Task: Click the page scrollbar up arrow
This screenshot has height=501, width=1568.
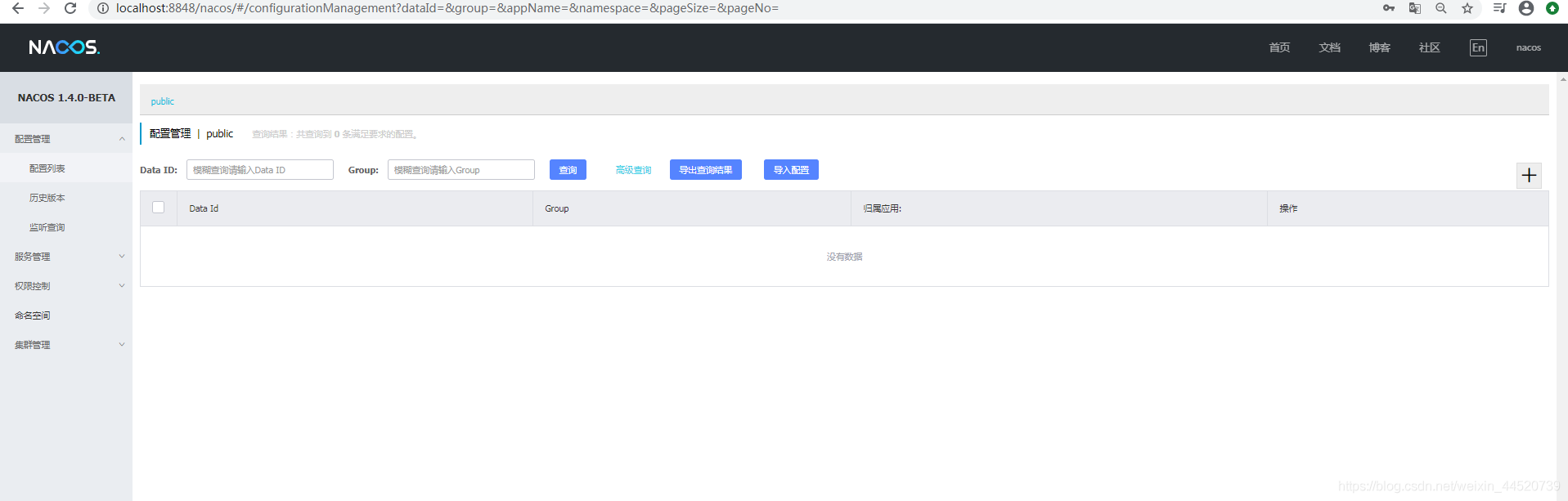Action: 1562,79
